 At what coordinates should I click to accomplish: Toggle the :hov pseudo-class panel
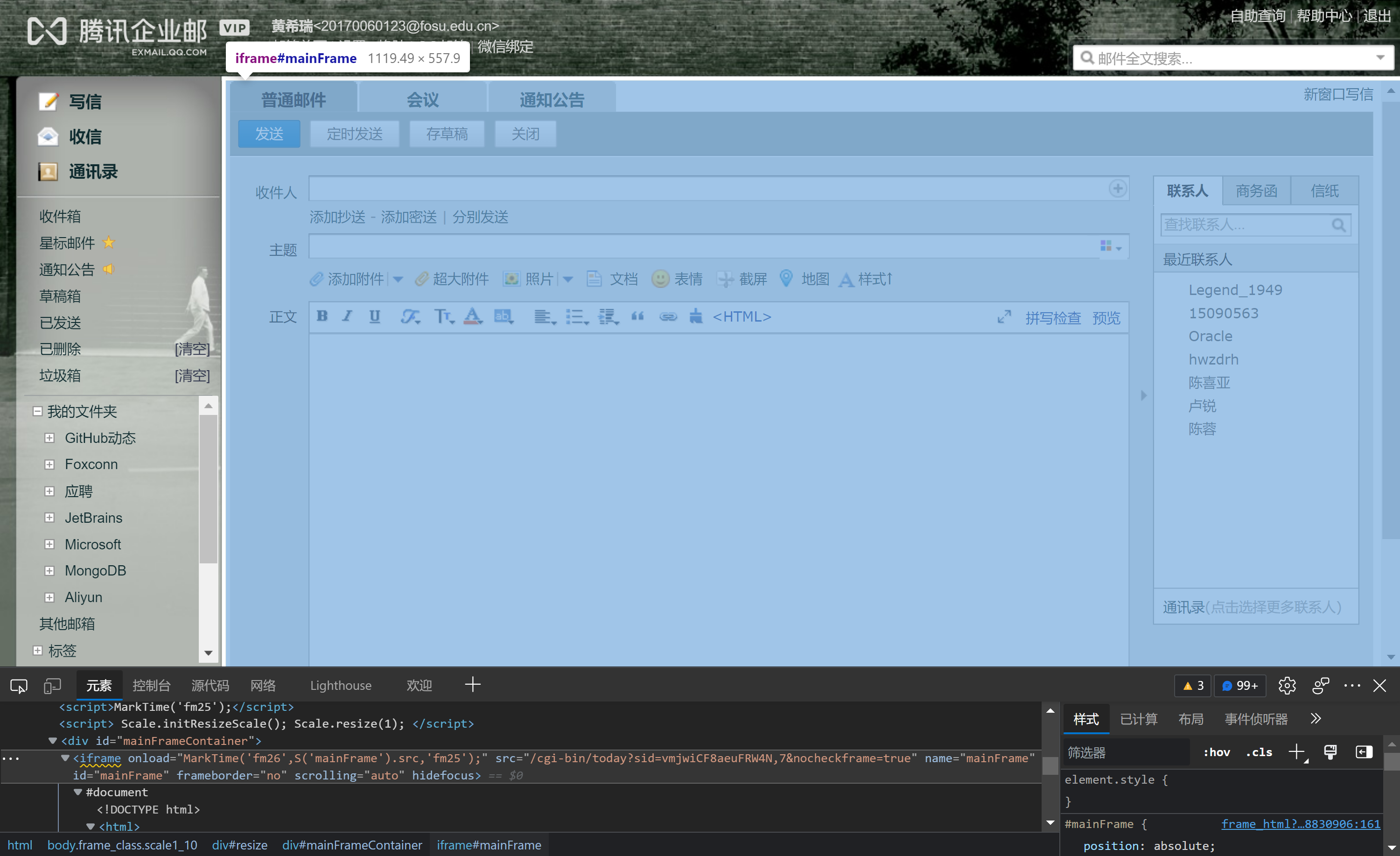tap(1217, 751)
